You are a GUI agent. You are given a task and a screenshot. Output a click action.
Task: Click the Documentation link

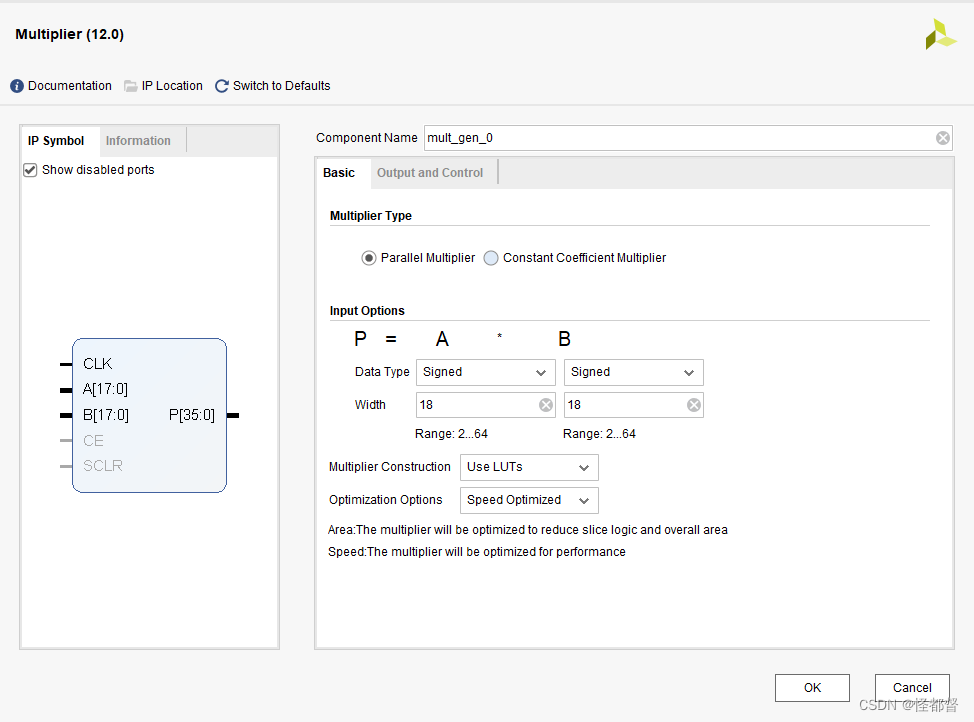click(x=70, y=86)
